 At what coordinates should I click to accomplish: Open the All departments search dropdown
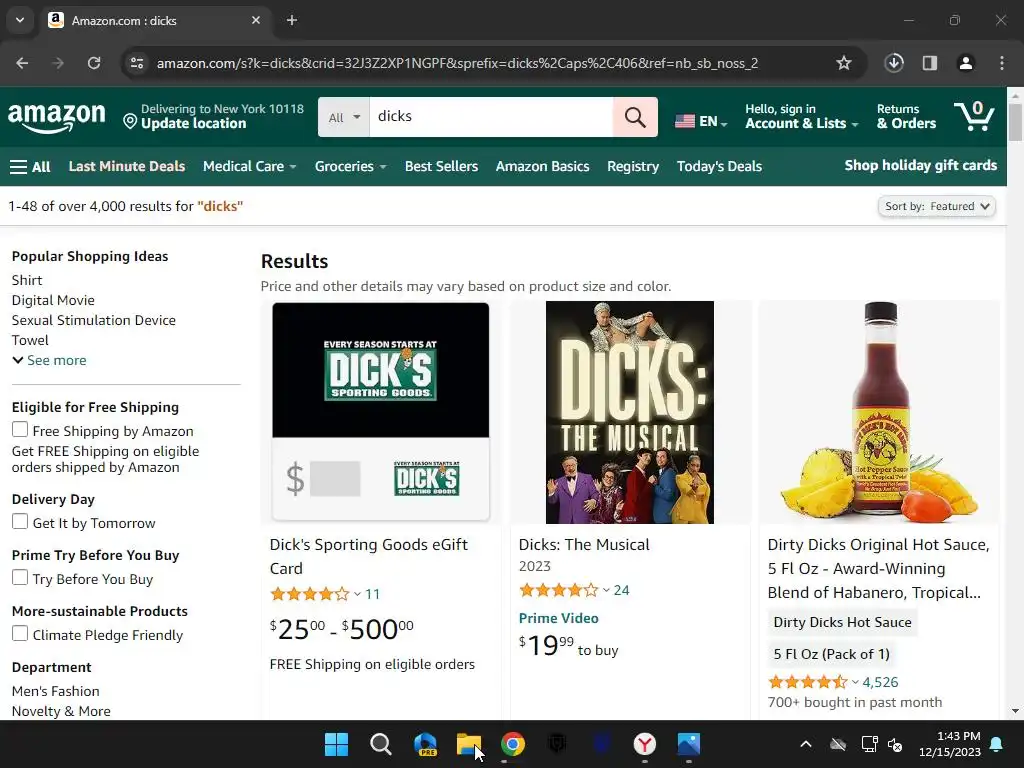point(344,118)
